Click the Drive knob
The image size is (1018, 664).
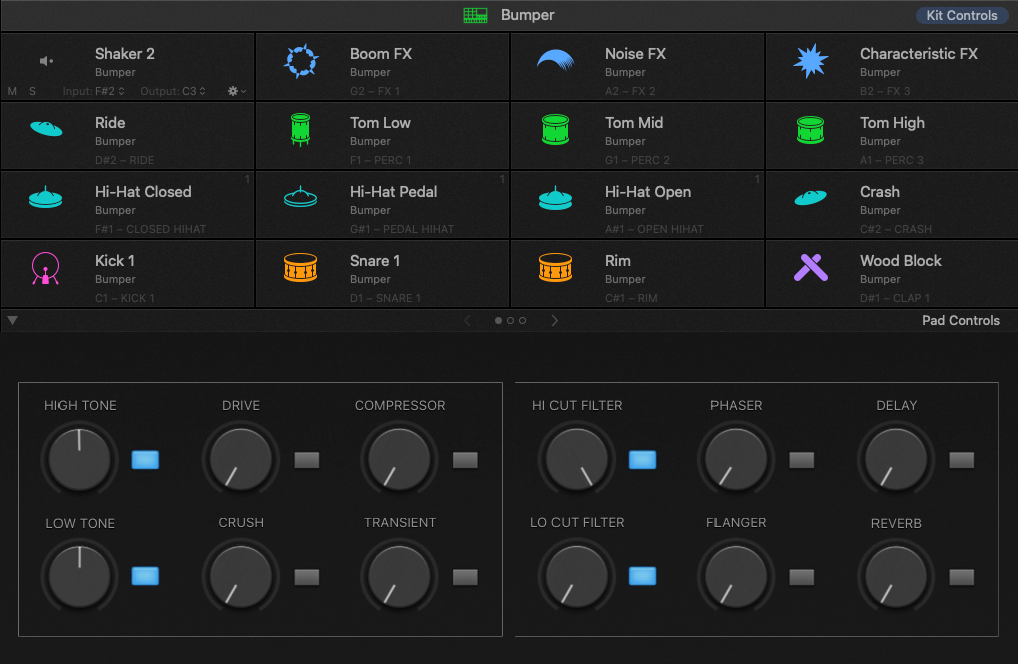241,459
